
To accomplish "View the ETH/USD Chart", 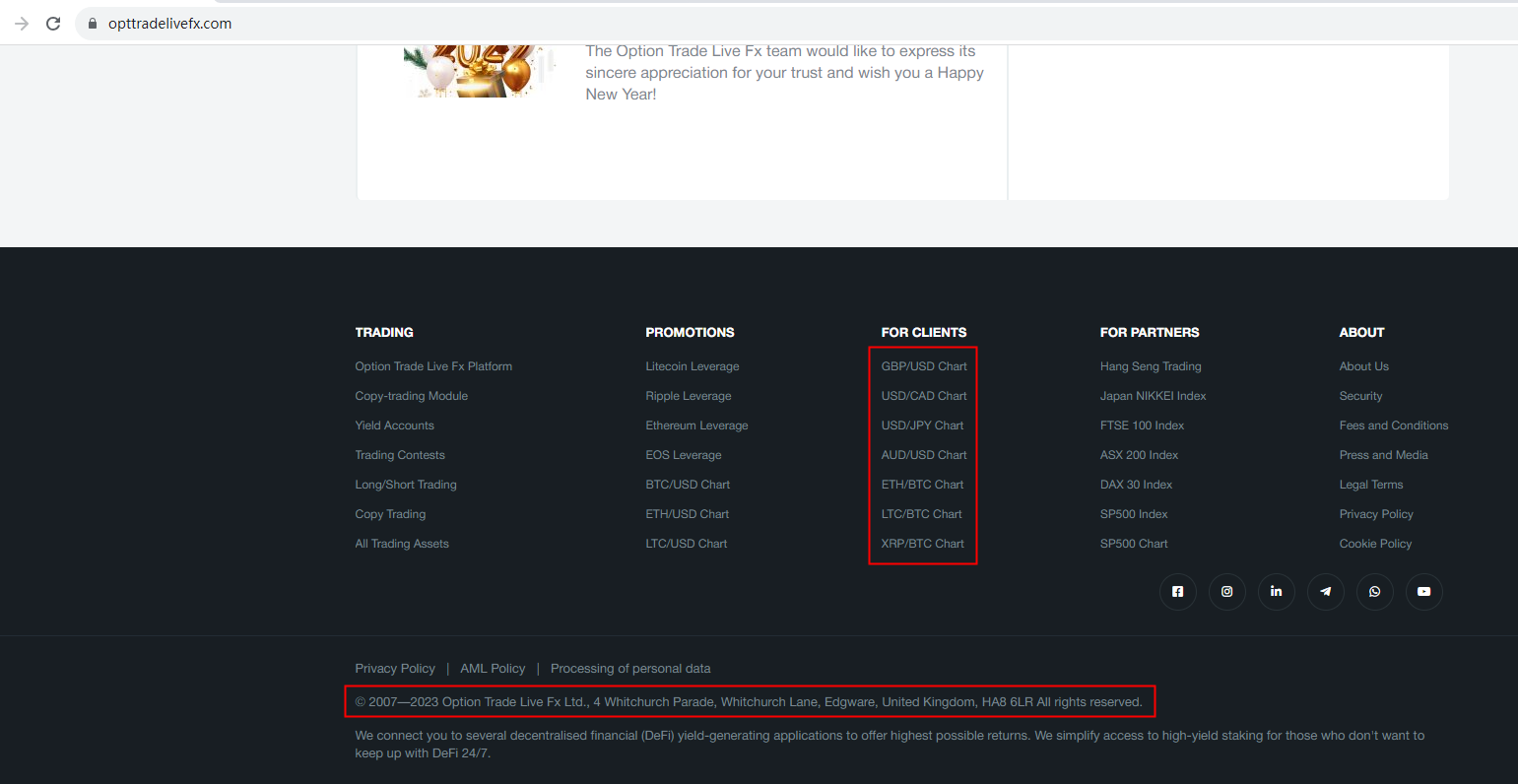I will pyautogui.click(x=688, y=514).
